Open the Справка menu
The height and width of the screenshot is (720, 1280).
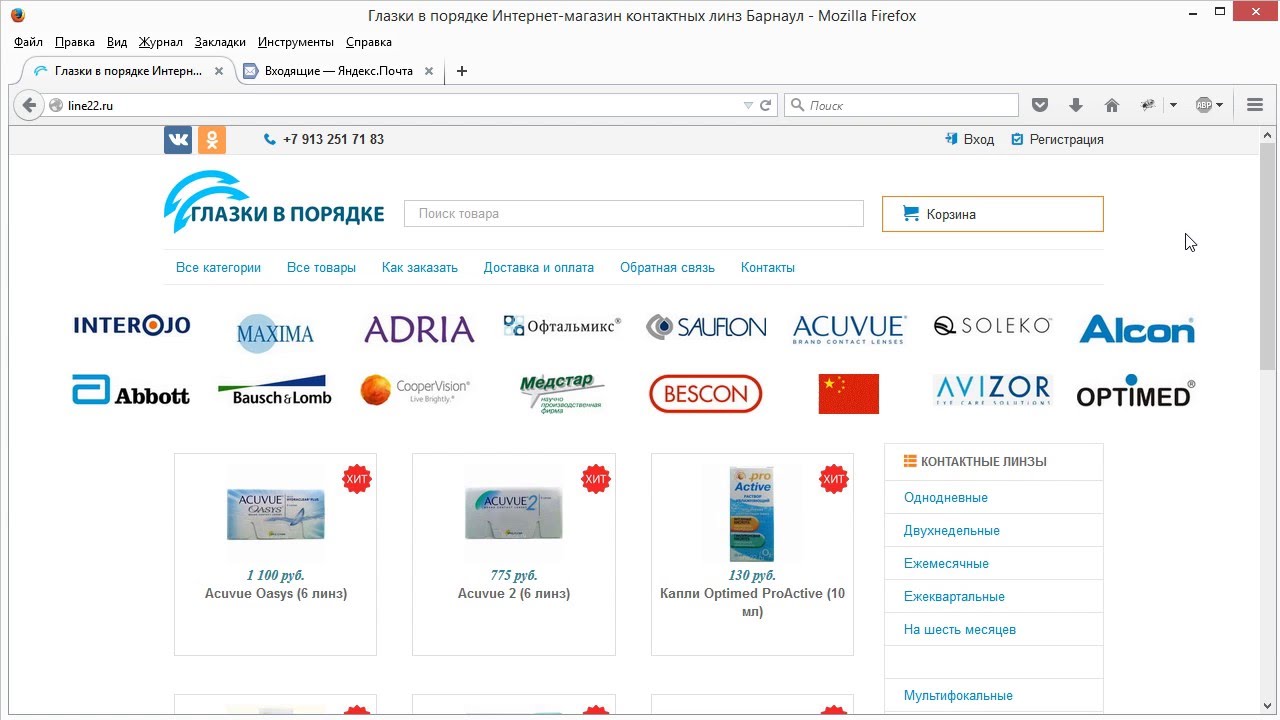pyautogui.click(x=369, y=42)
